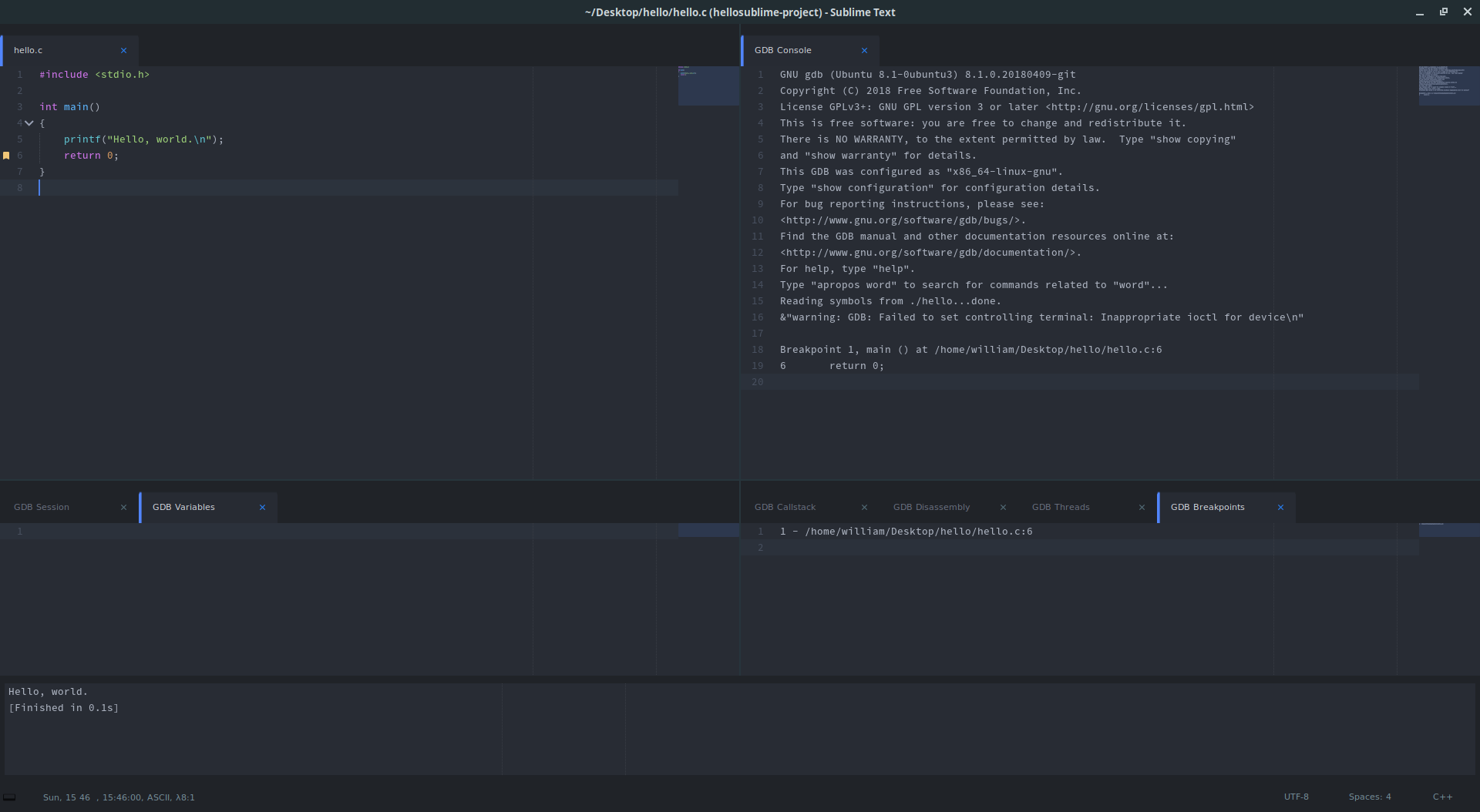Click the hello.c minimap
The image size is (1480, 812).
coord(708,86)
